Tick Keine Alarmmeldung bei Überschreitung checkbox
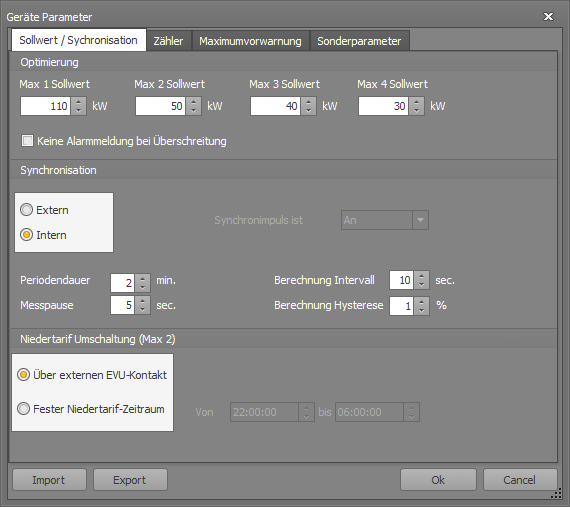The height and width of the screenshot is (507, 570). pos(27,141)
